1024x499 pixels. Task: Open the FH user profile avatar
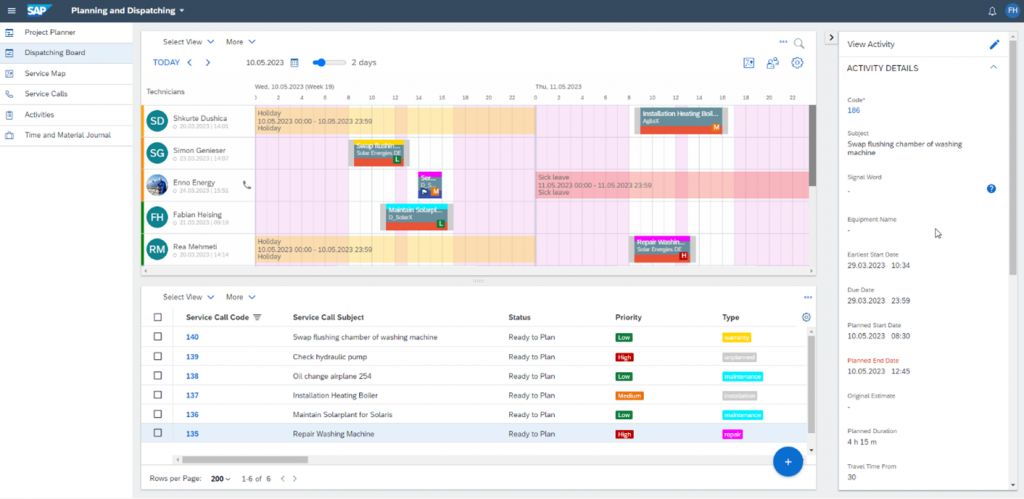point(1012,10)
